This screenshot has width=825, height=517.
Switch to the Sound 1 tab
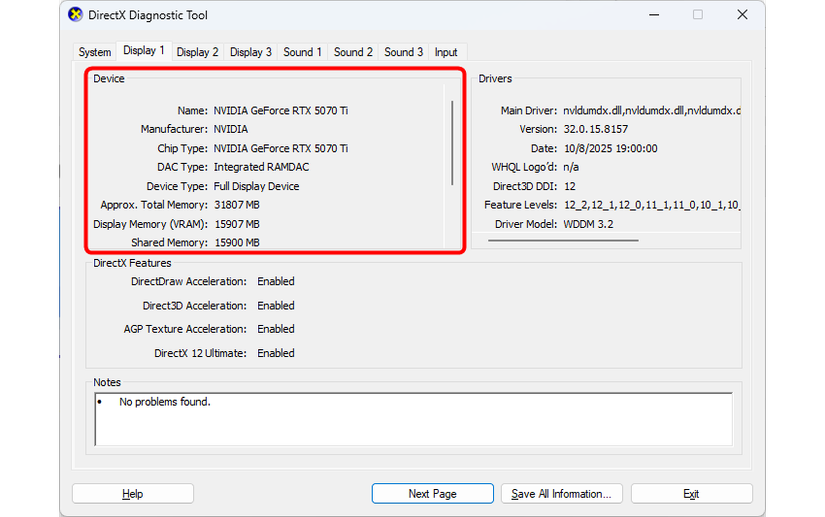point(302,52)
